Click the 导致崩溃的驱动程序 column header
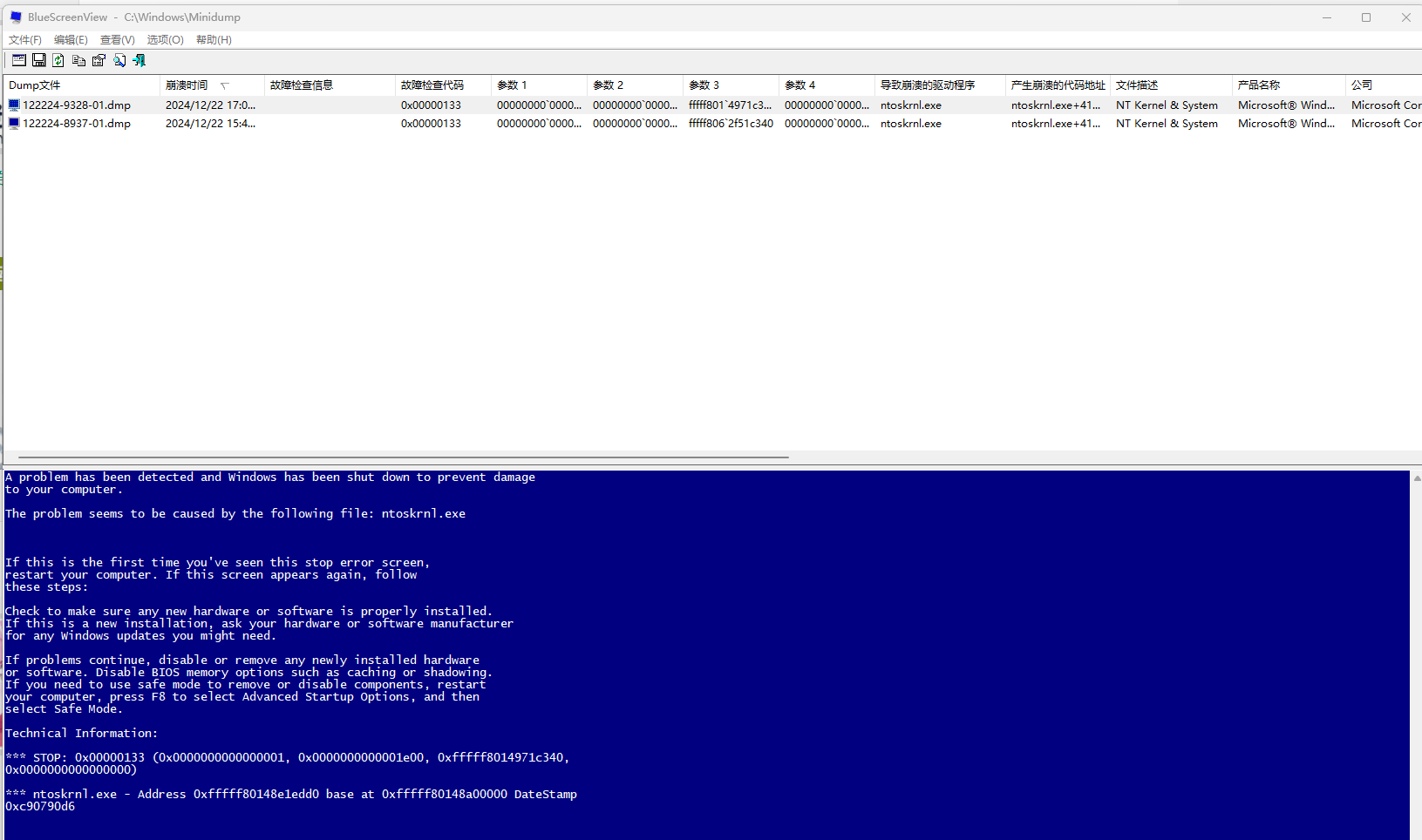 pos(928,85)
